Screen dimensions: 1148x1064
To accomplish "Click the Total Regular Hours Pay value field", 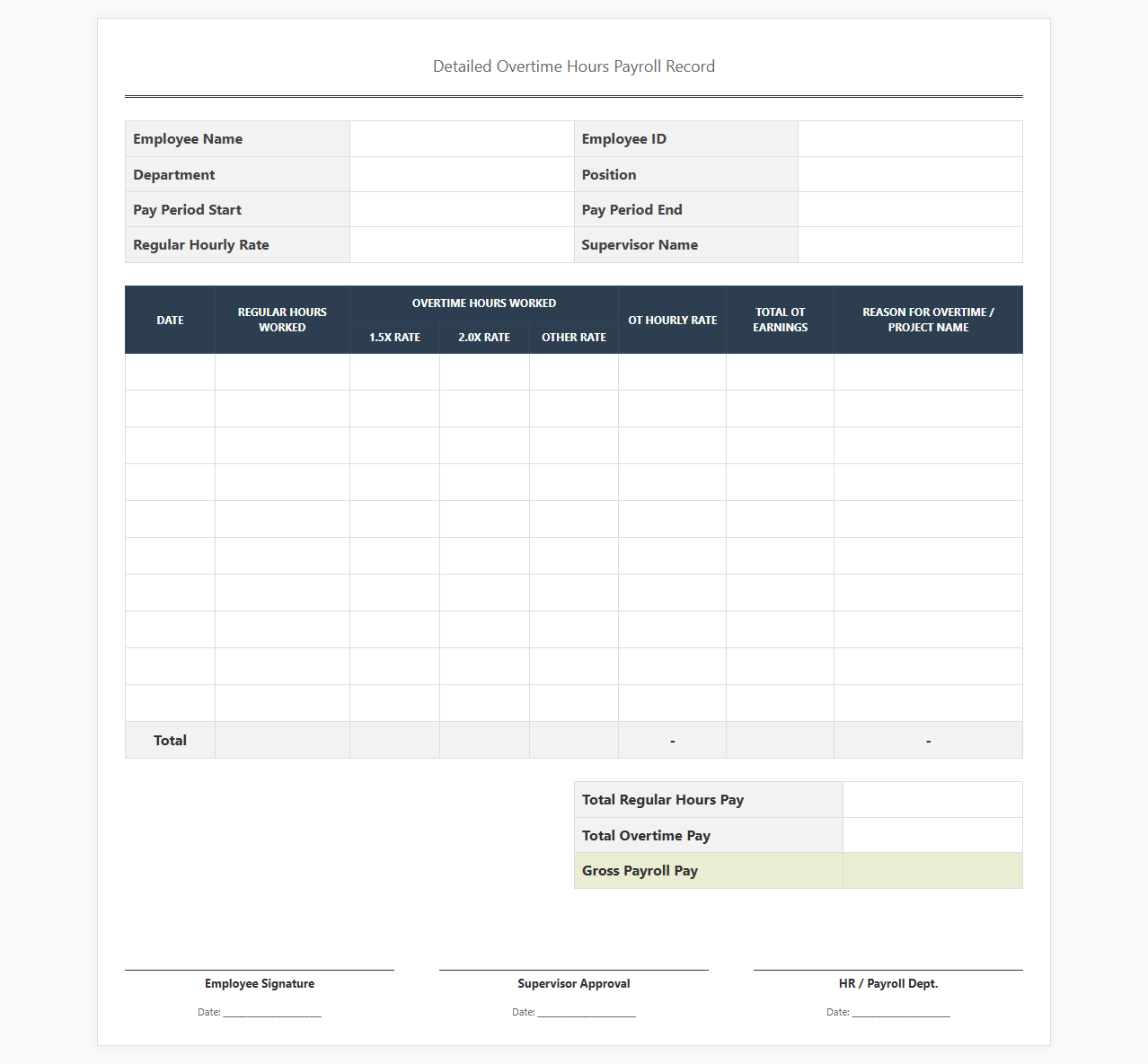I will 932,800.
